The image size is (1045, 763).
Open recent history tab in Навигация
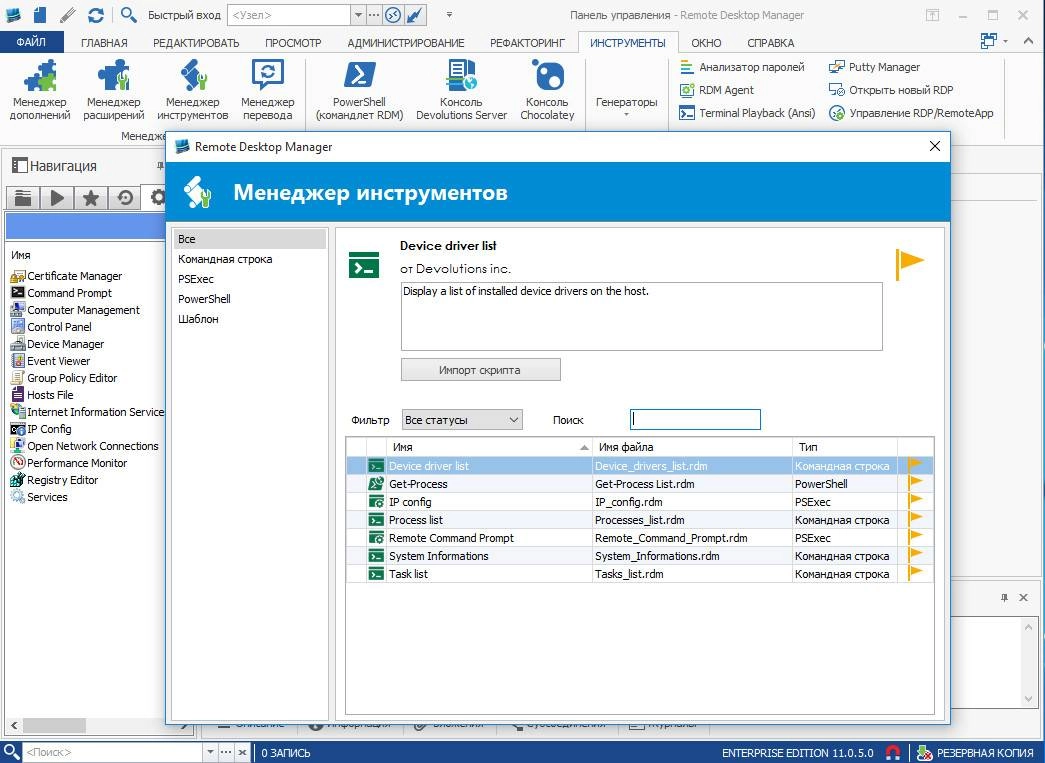(125, 197)
